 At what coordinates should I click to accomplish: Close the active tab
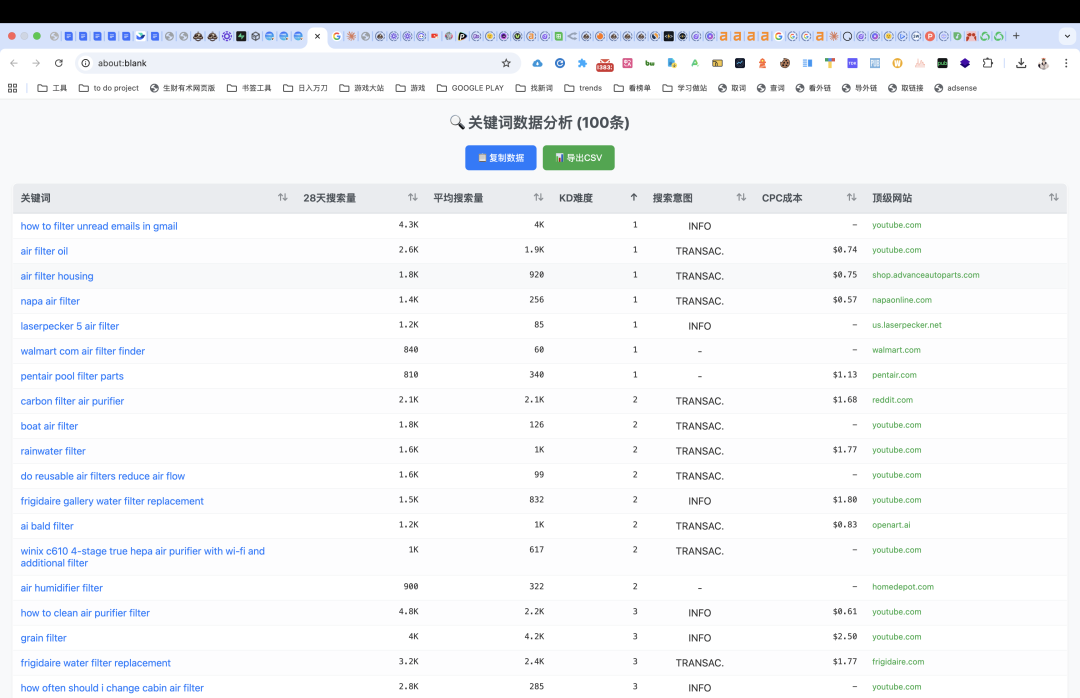click(318, 36)
